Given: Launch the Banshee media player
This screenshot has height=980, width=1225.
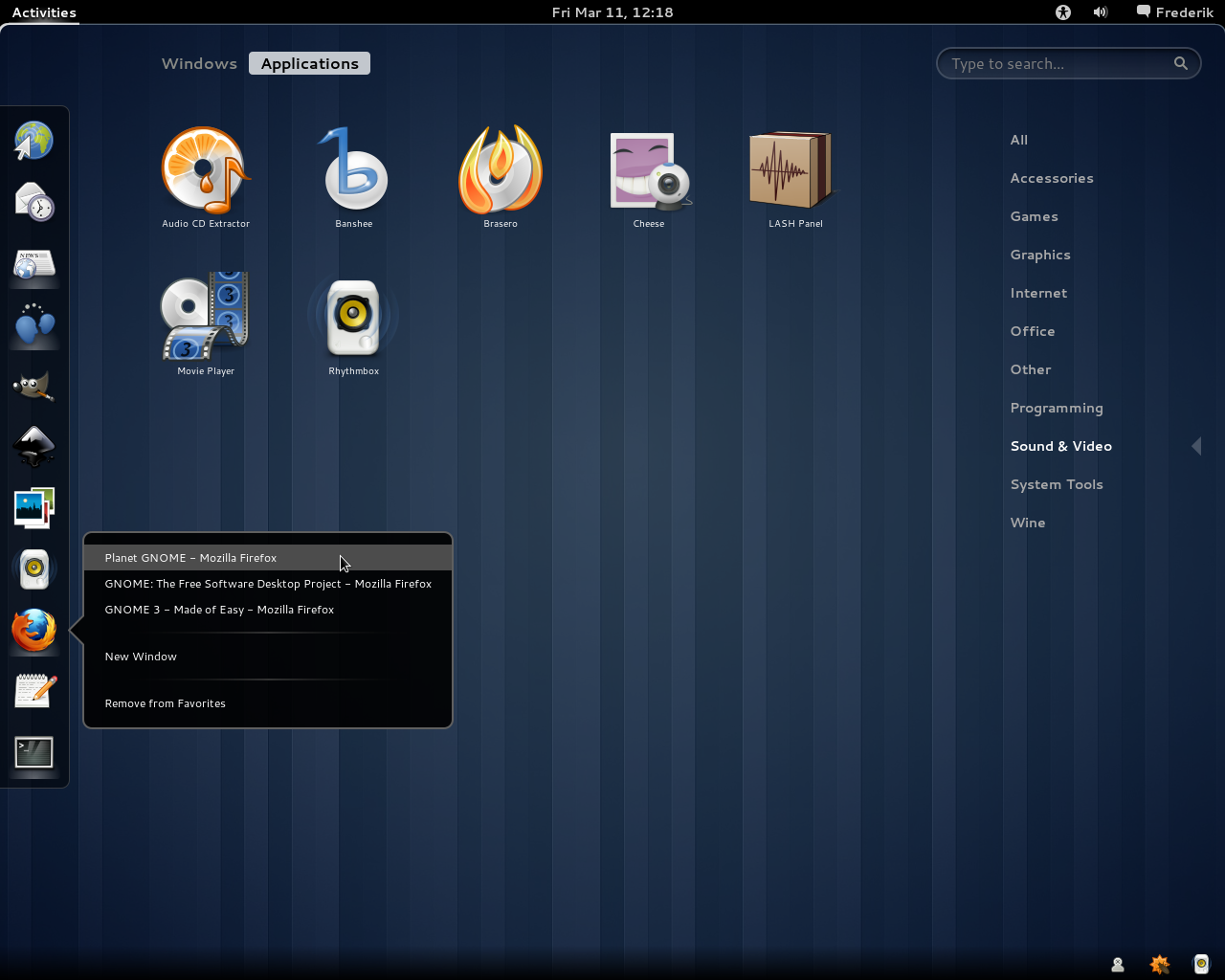Looking at the screenshot, I should (x=354, y=178).
